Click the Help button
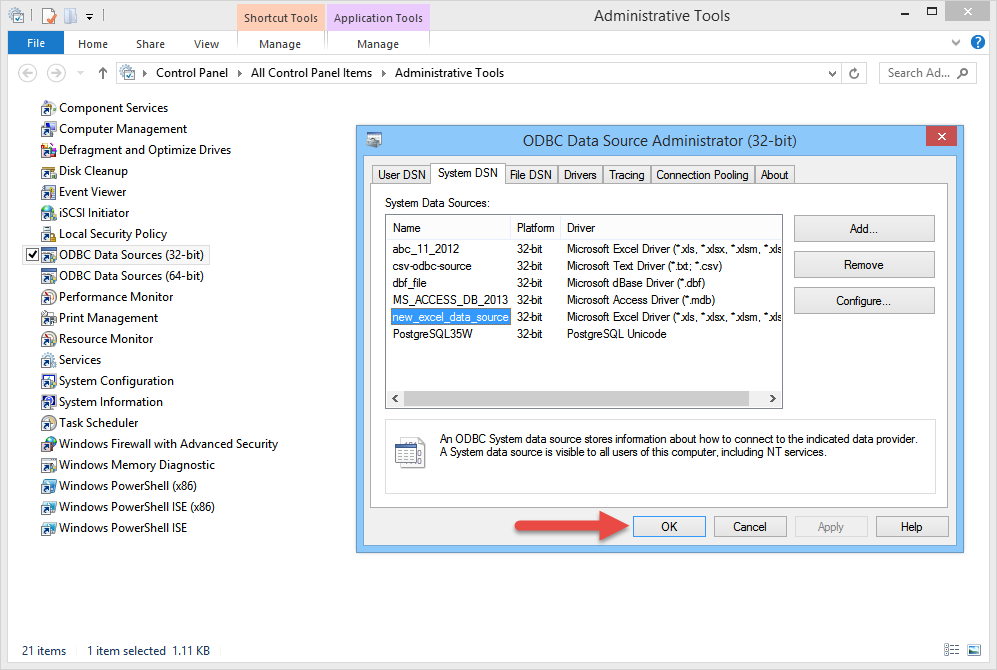The image size is (997, 670). (911, 526)
